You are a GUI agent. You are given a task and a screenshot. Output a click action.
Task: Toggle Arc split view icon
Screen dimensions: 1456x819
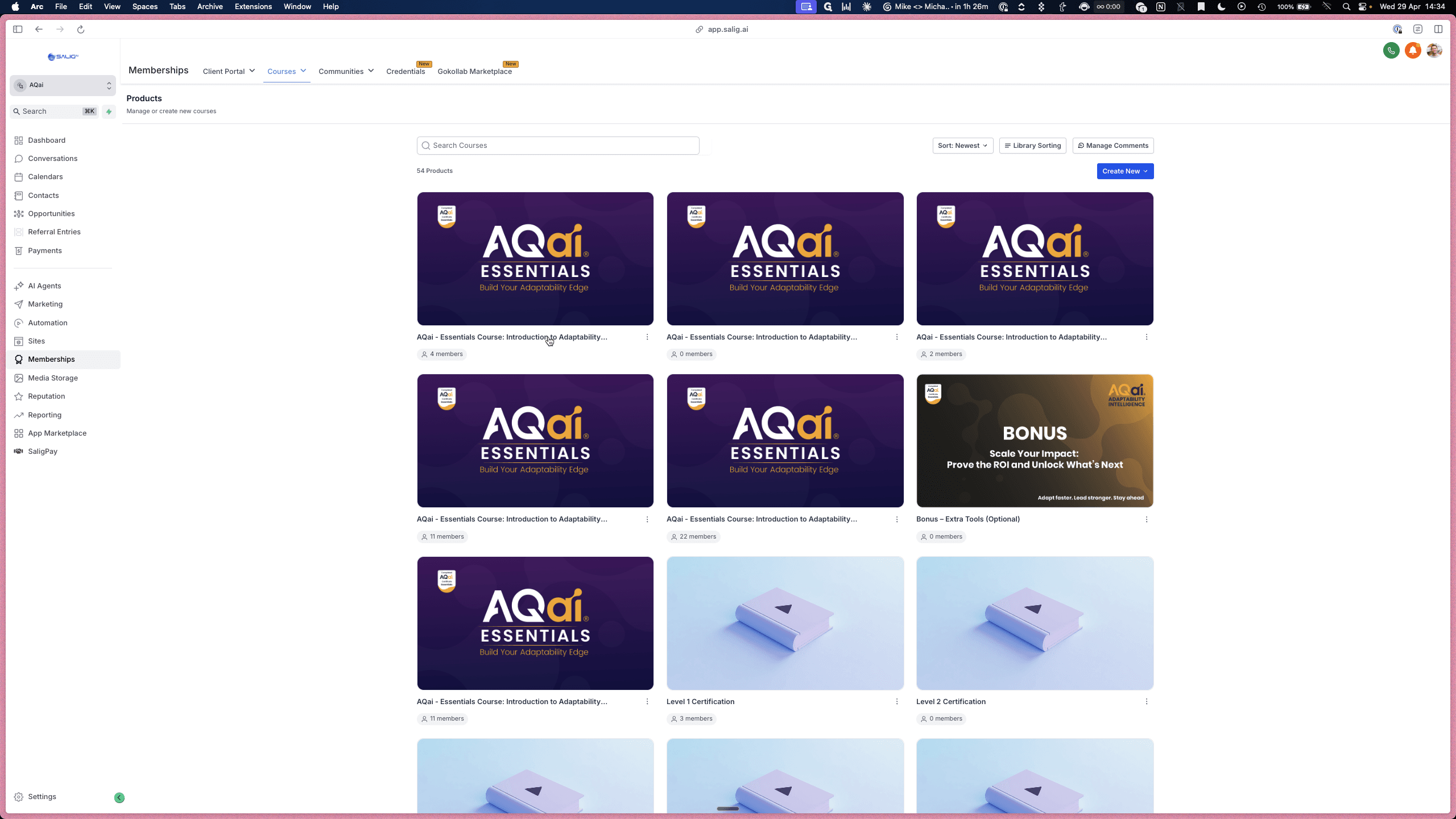(x=1438, y=30)
